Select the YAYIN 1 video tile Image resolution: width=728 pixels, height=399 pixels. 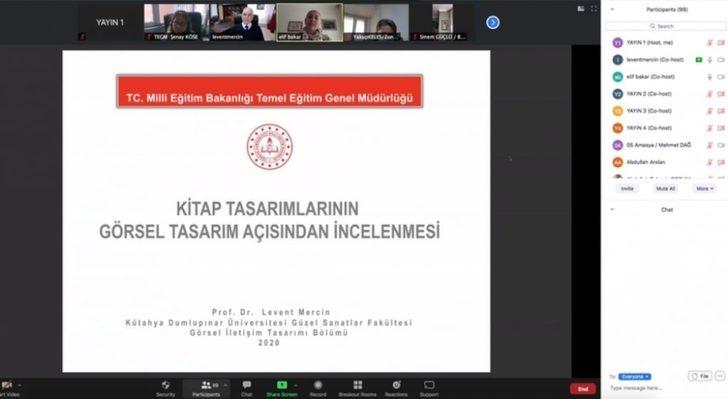click(x=110, y=22)
